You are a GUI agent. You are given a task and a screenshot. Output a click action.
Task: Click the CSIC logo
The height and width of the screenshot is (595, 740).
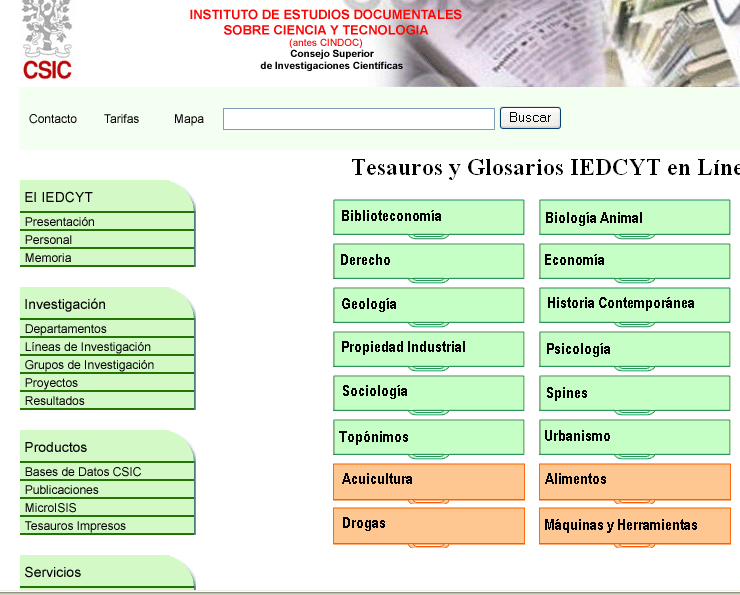click(x=47, y=40)
